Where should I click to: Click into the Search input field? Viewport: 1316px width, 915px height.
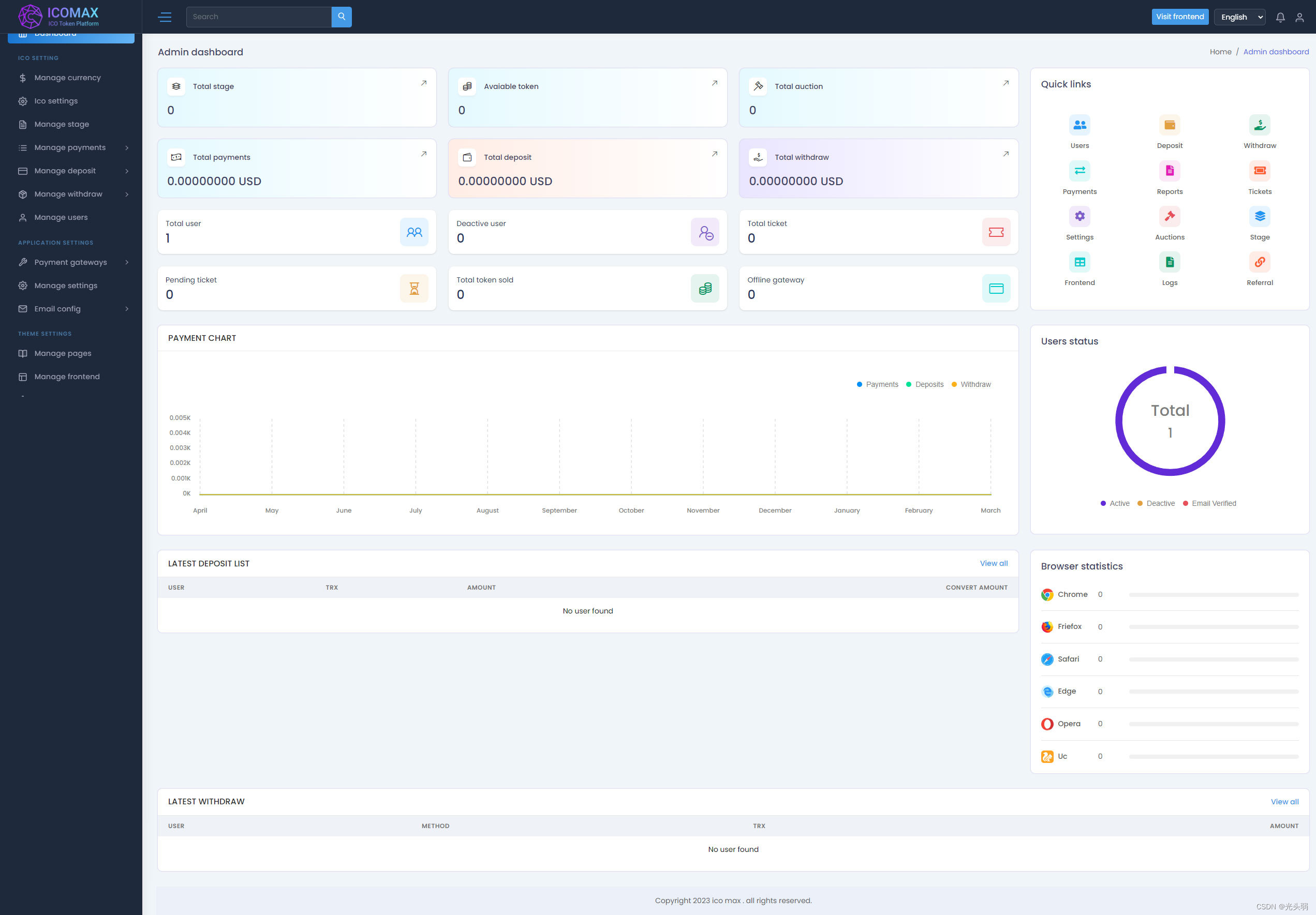(x=259, y=17)
